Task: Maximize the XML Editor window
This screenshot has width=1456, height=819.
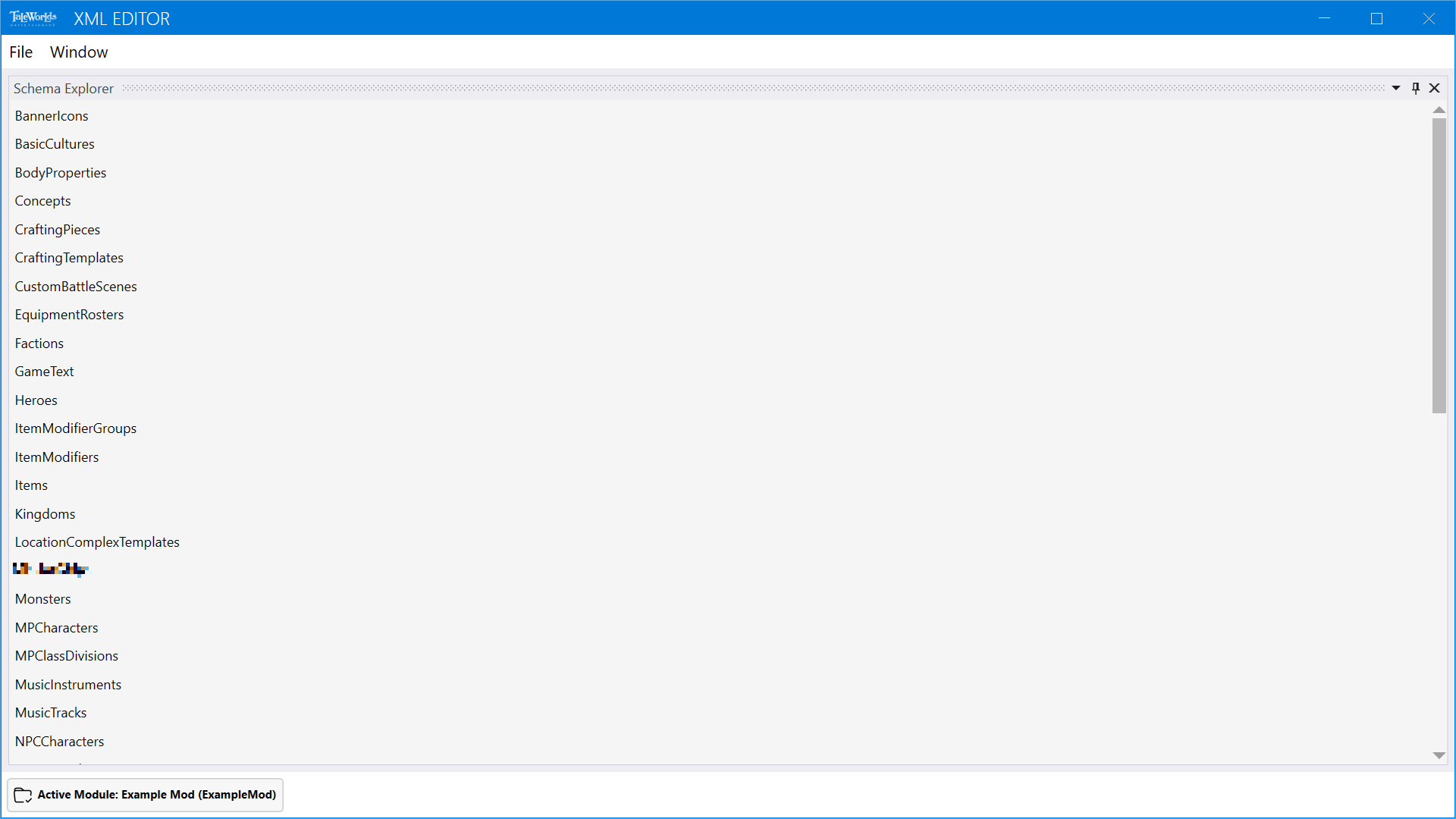Action: [x=1376, y=18]
